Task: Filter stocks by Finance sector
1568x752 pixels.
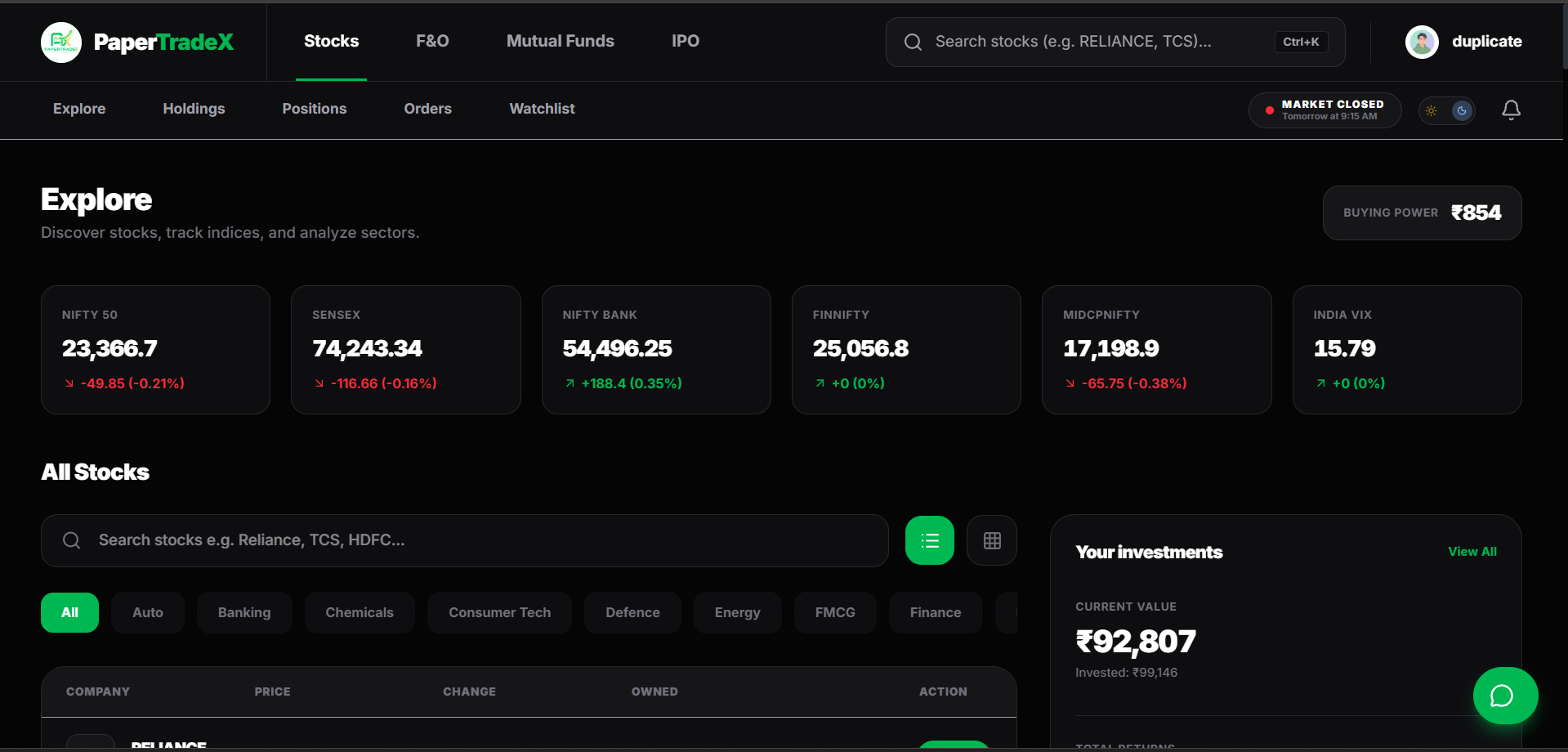Action: 936,612
